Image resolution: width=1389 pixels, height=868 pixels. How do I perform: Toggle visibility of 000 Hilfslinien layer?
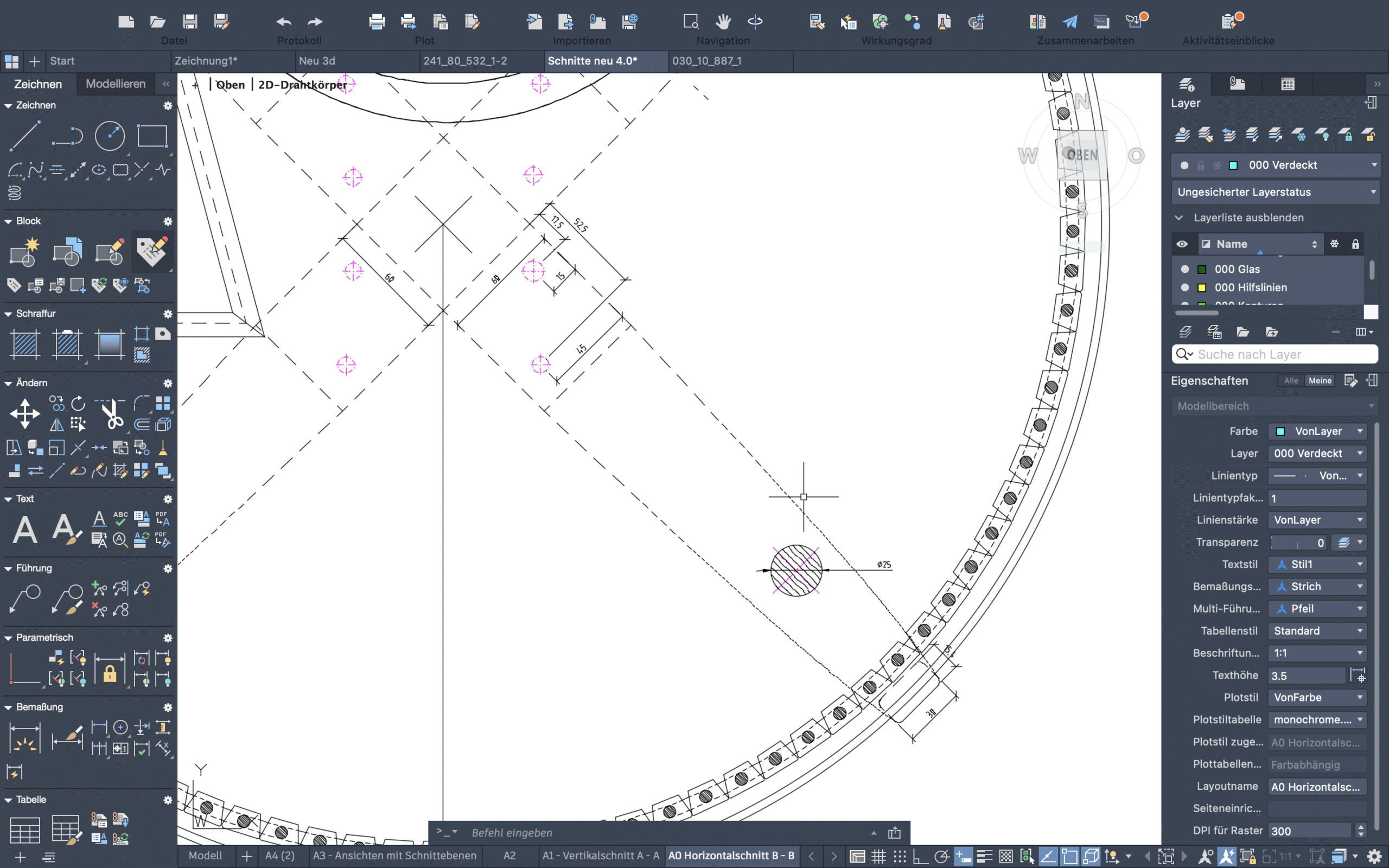pos(1184,288)
